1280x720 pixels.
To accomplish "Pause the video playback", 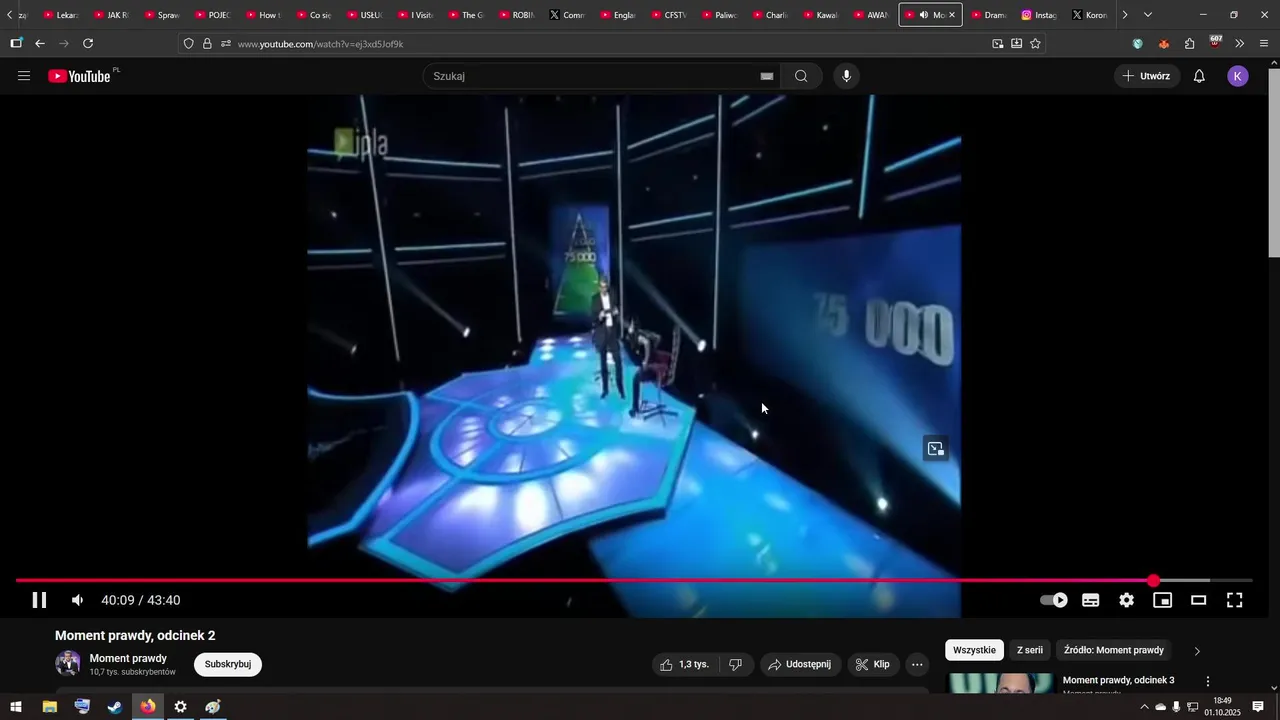I will (39, 600).
